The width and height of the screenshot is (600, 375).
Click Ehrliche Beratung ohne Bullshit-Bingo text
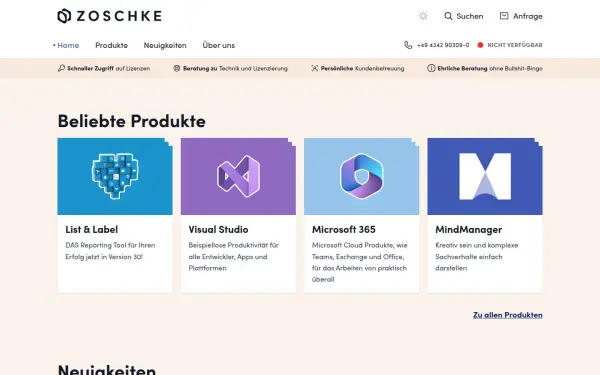tap(490, 68)
